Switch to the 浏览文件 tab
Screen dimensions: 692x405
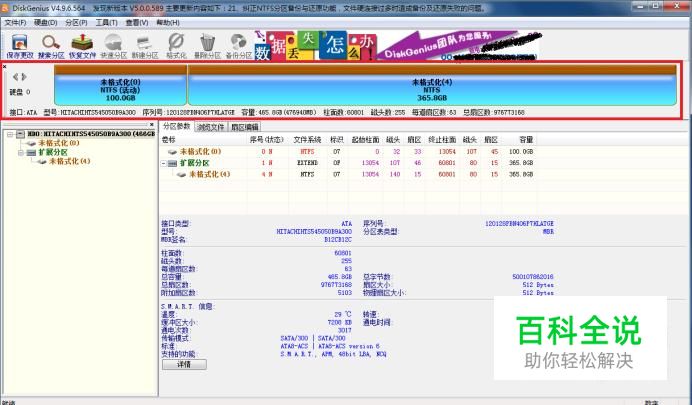211,127
